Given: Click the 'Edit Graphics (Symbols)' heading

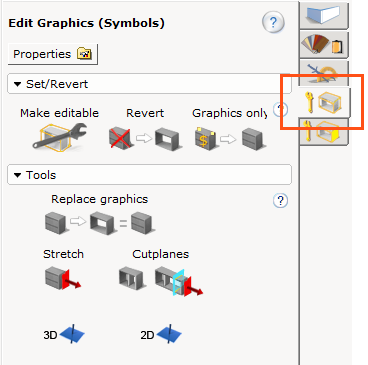Looking at the screenshot, I should coord(86,23).
